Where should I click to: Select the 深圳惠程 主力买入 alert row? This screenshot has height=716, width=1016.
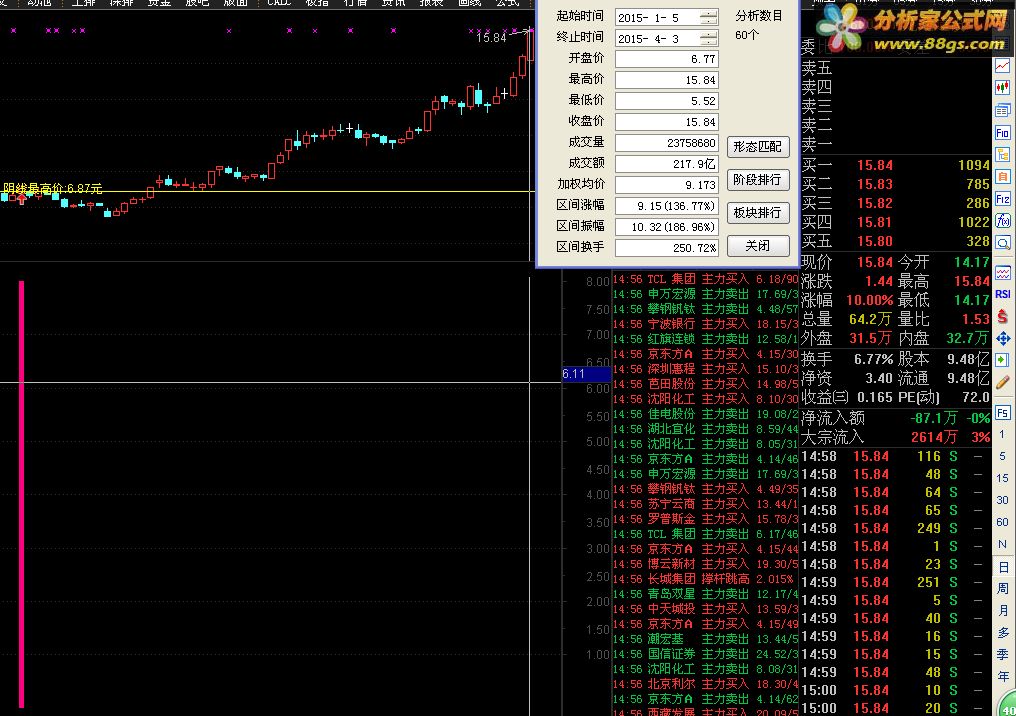pyautogui.click(x=706, y=369)
